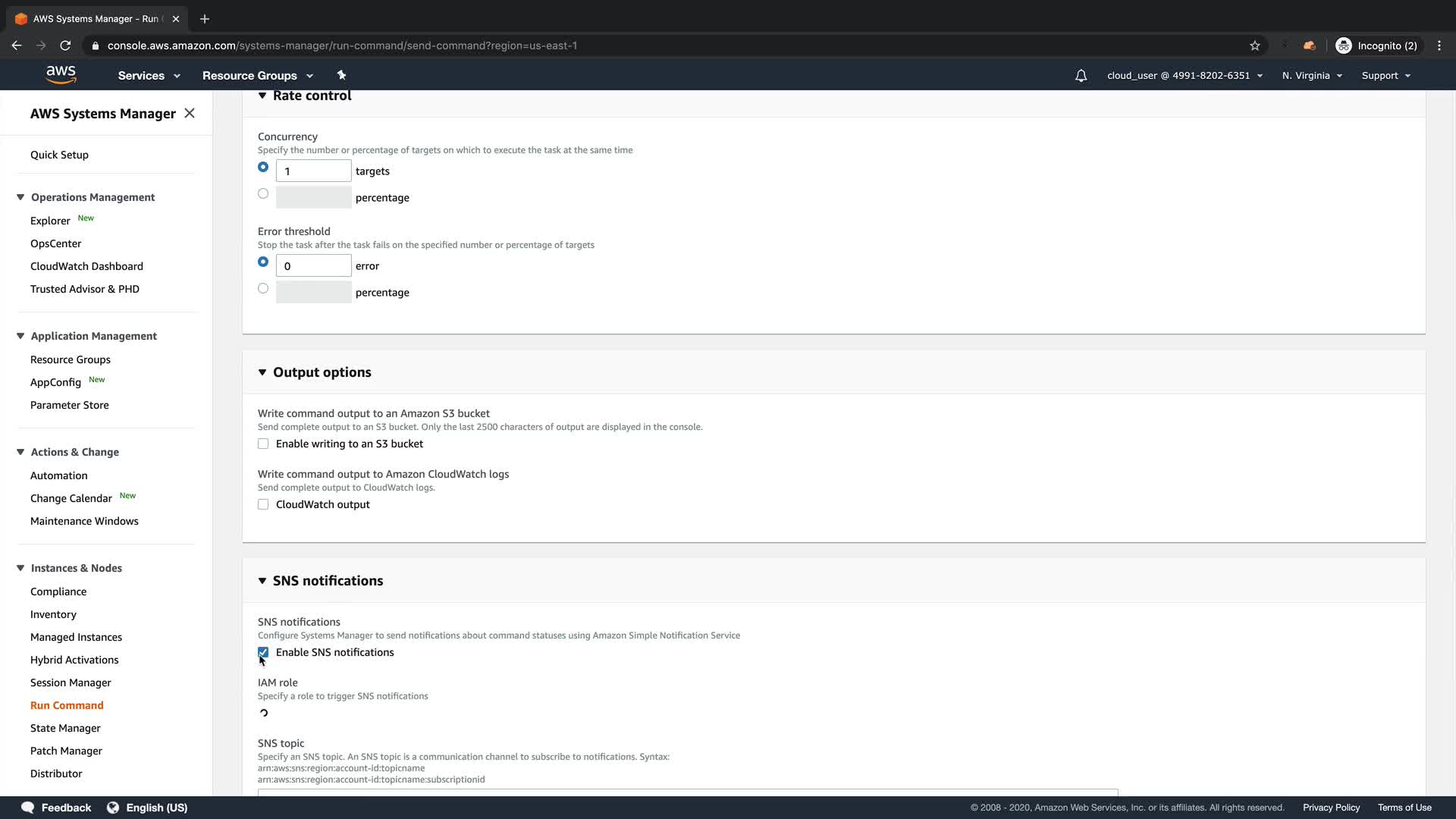Screen dimensions: 1456x819
Task: Click the language globe icon
Action: click(113, 808)
